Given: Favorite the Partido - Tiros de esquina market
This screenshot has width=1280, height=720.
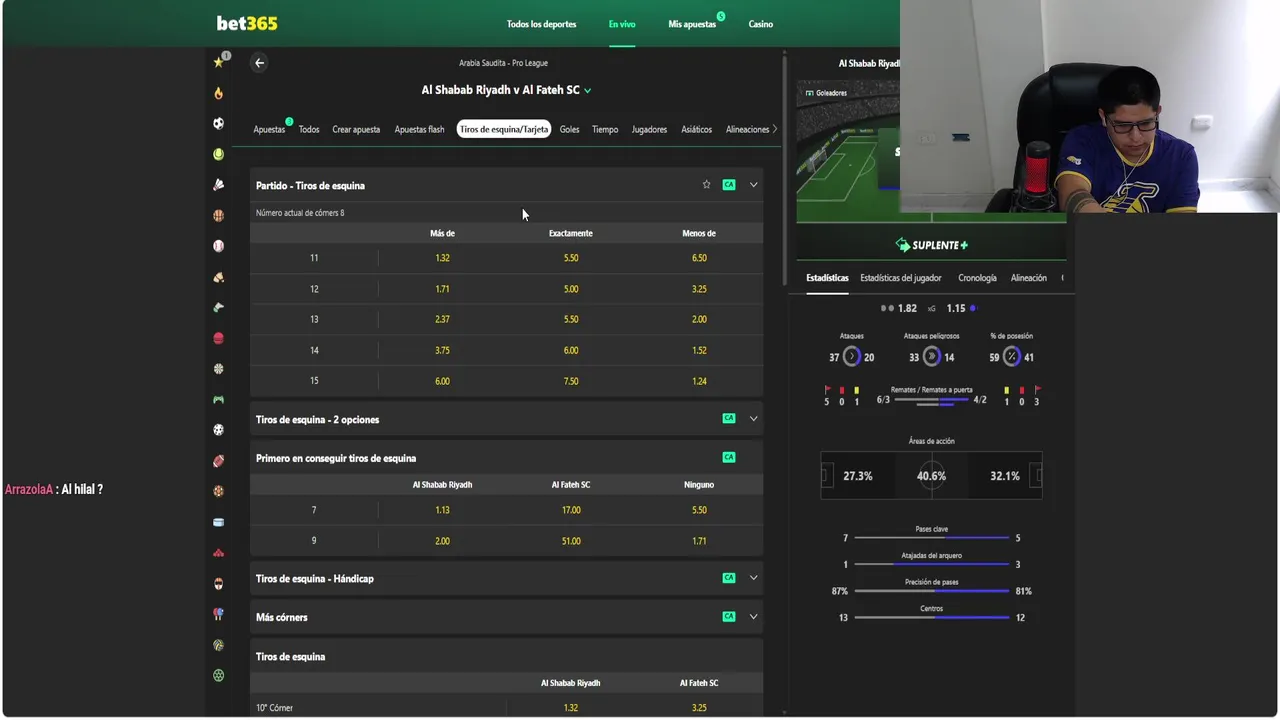Looking at the screenshot, I should coord(706,185).
